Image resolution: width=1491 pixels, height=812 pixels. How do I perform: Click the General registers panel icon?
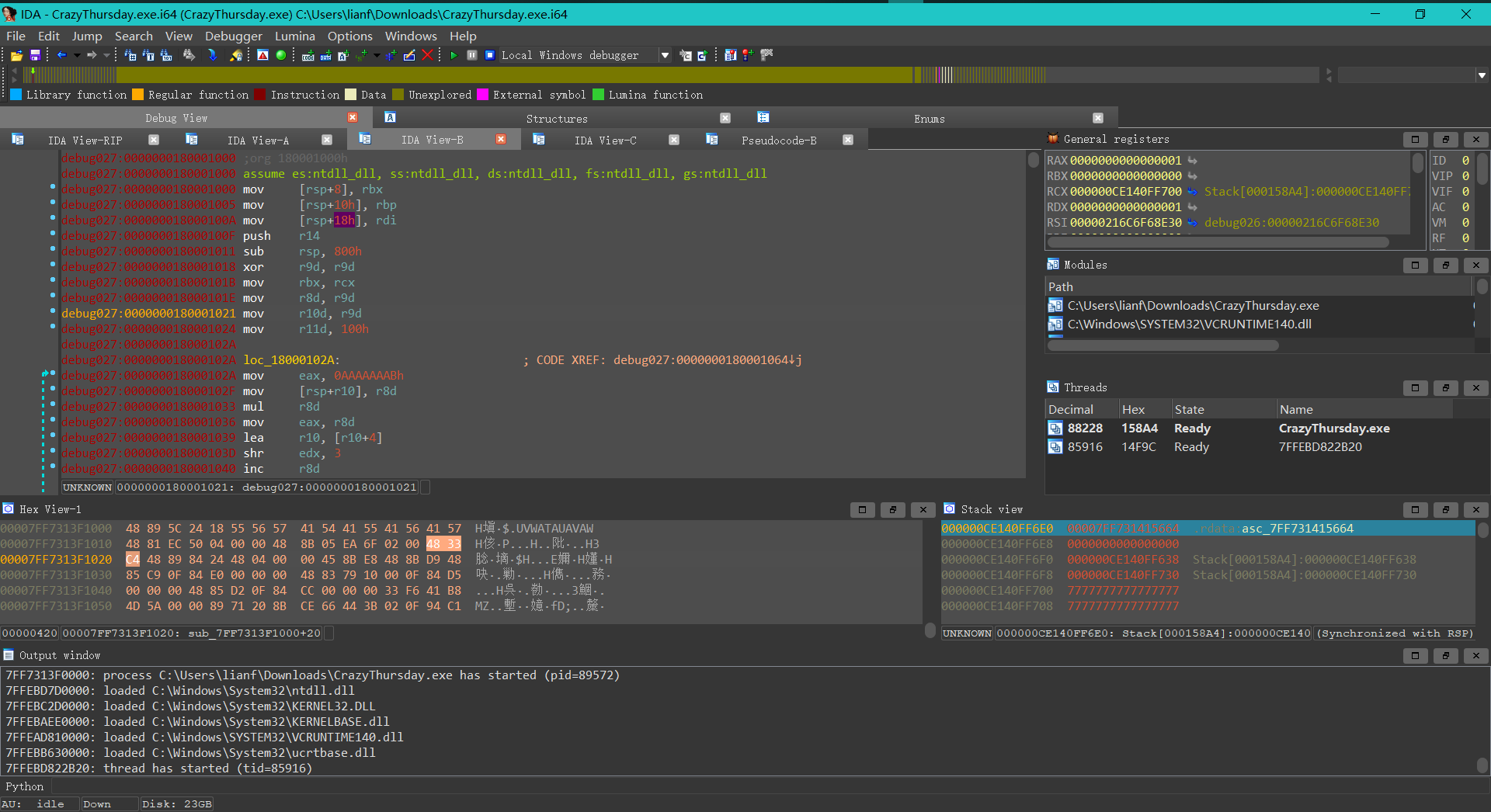[x=1053, y=139]
